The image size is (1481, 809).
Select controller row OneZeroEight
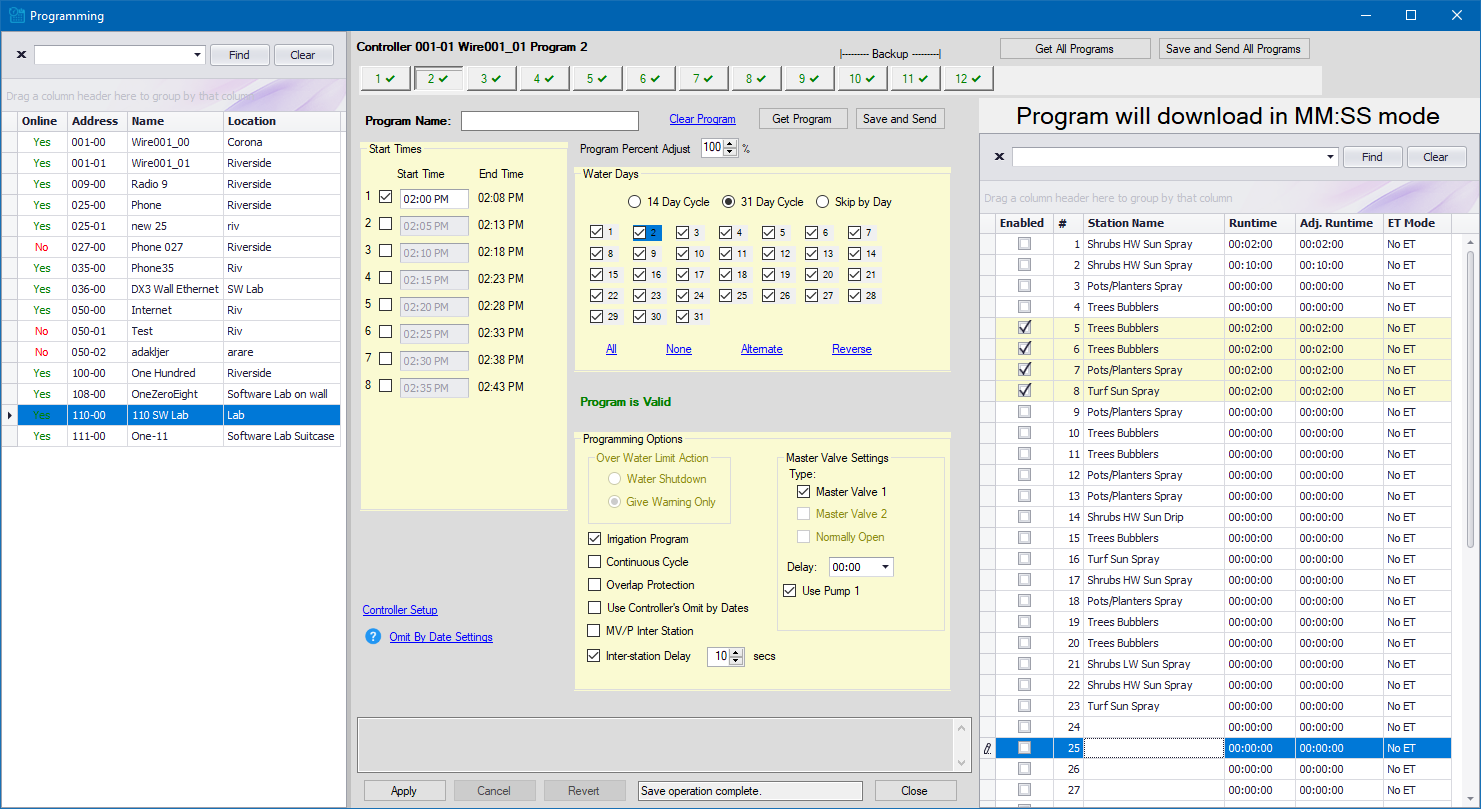tap(171, 394)
